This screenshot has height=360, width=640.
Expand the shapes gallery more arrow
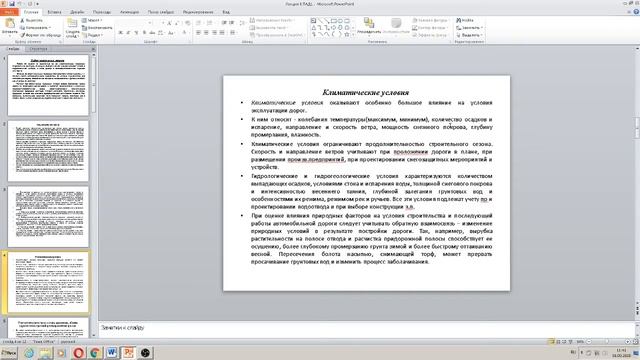353,35
